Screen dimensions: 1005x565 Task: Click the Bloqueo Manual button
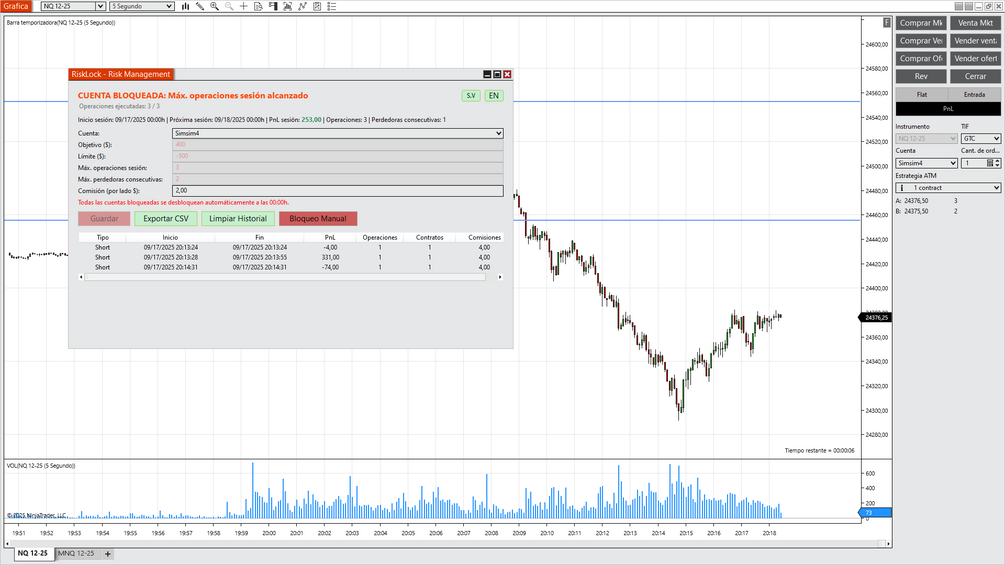tap(318, 218)
